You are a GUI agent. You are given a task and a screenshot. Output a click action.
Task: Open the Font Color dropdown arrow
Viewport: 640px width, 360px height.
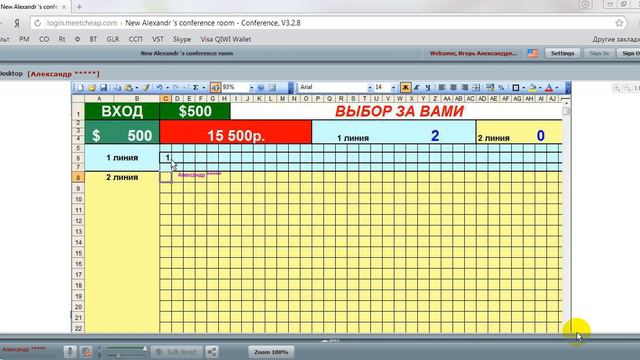pyautogui.click(x=557, y=87)
